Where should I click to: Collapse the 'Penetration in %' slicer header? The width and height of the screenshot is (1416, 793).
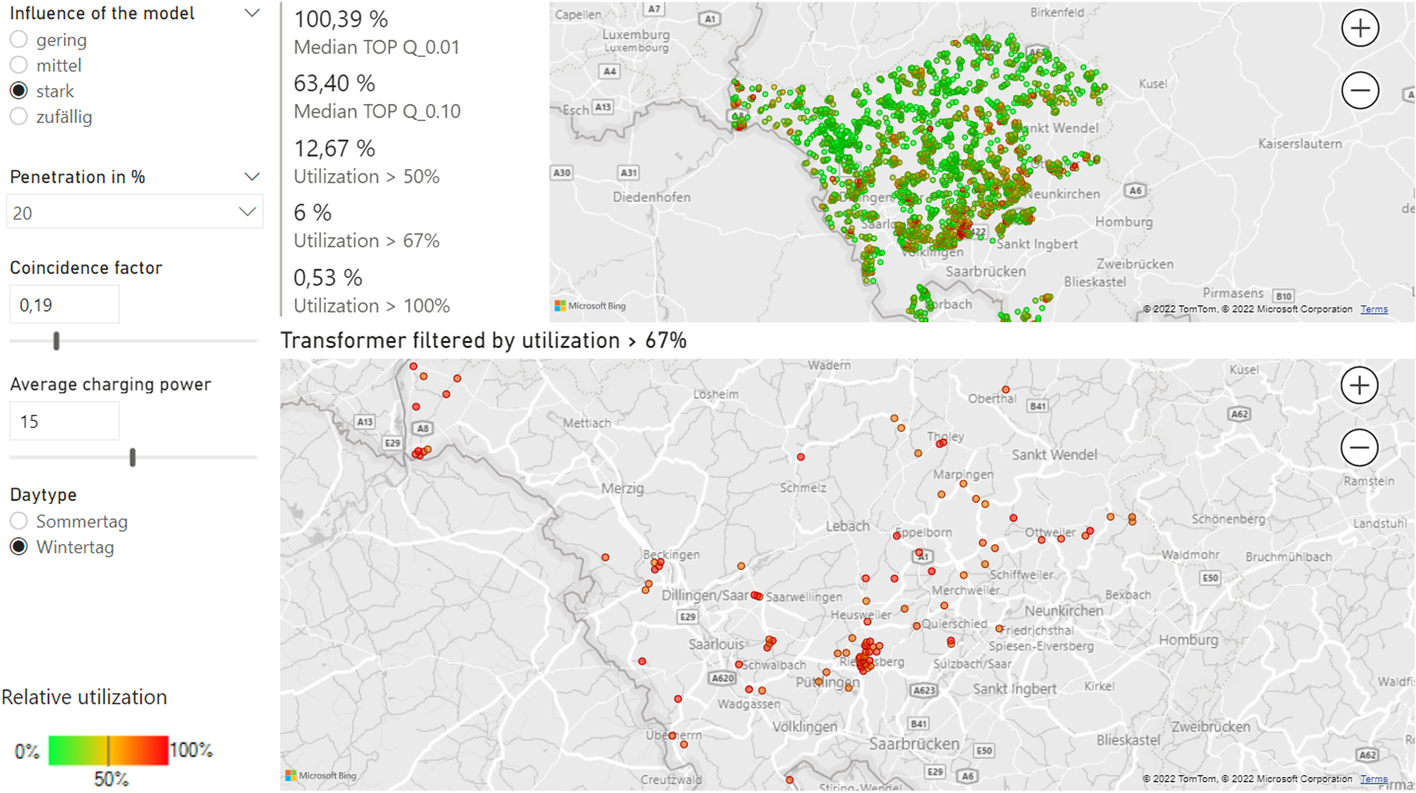click(252, 176)
